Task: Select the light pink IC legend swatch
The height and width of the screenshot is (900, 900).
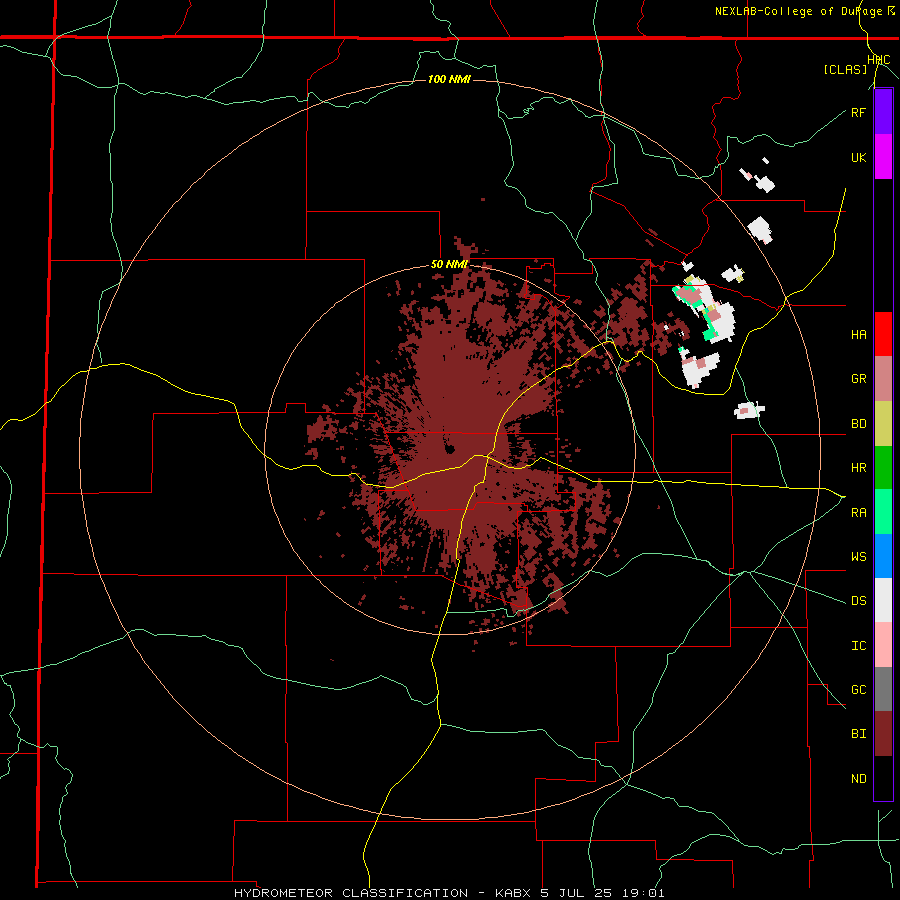Action: pyautogui.click(x=883, y=645)
